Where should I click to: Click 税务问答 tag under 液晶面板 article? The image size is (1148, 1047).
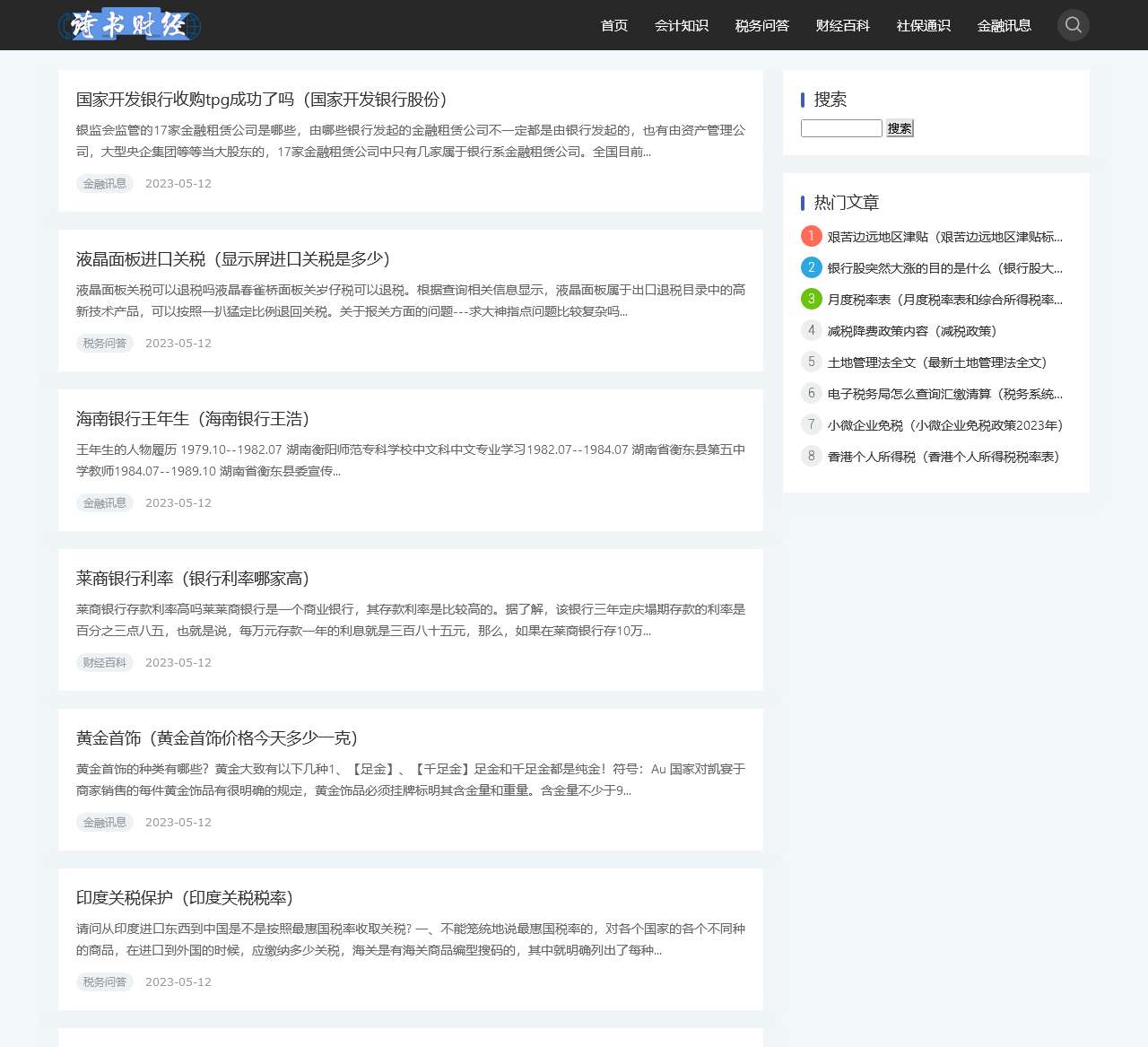[x=105, y=344]
